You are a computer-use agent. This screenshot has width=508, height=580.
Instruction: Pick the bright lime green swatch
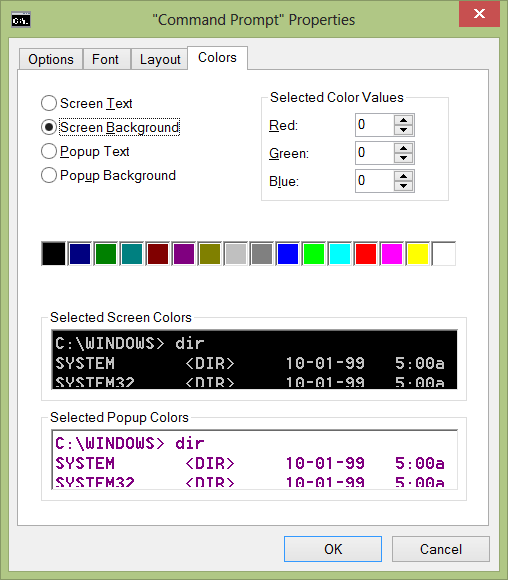tap(314, 254)
